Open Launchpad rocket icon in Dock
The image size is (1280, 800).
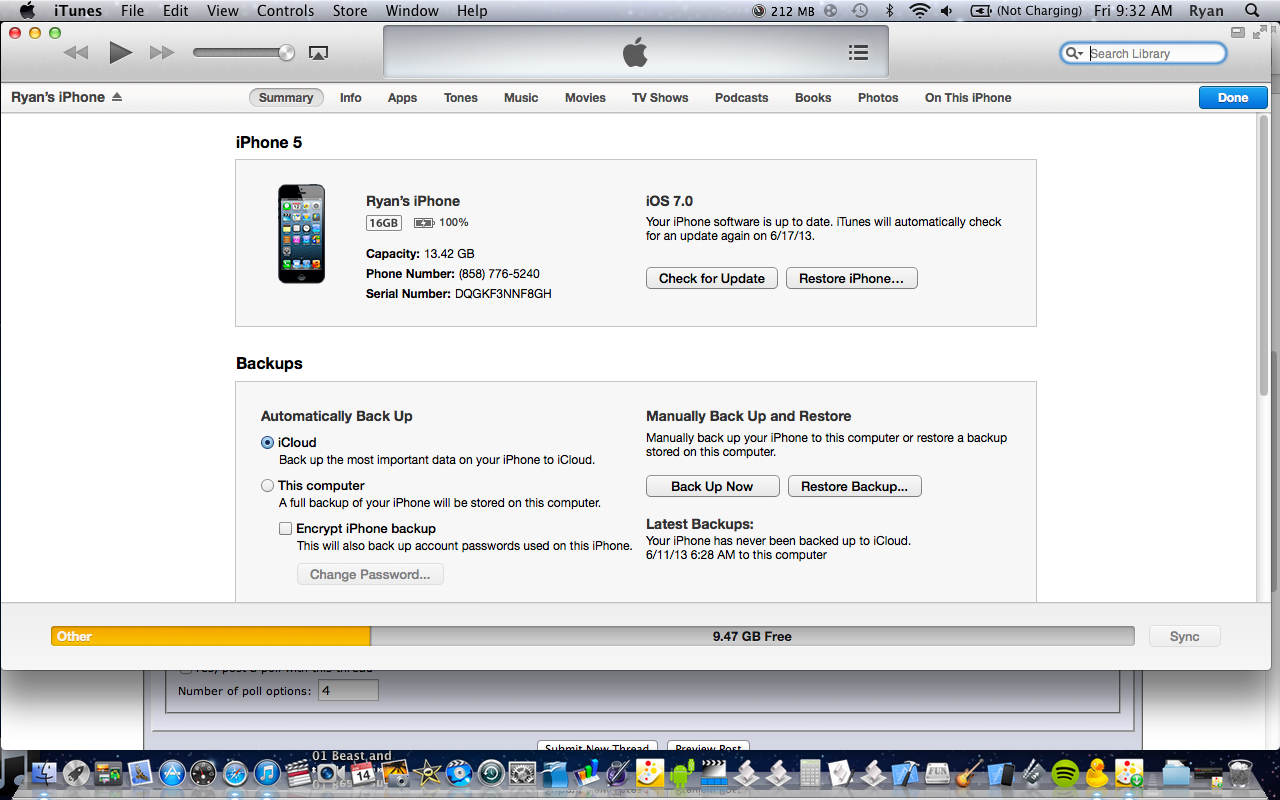tap(76, 773)
